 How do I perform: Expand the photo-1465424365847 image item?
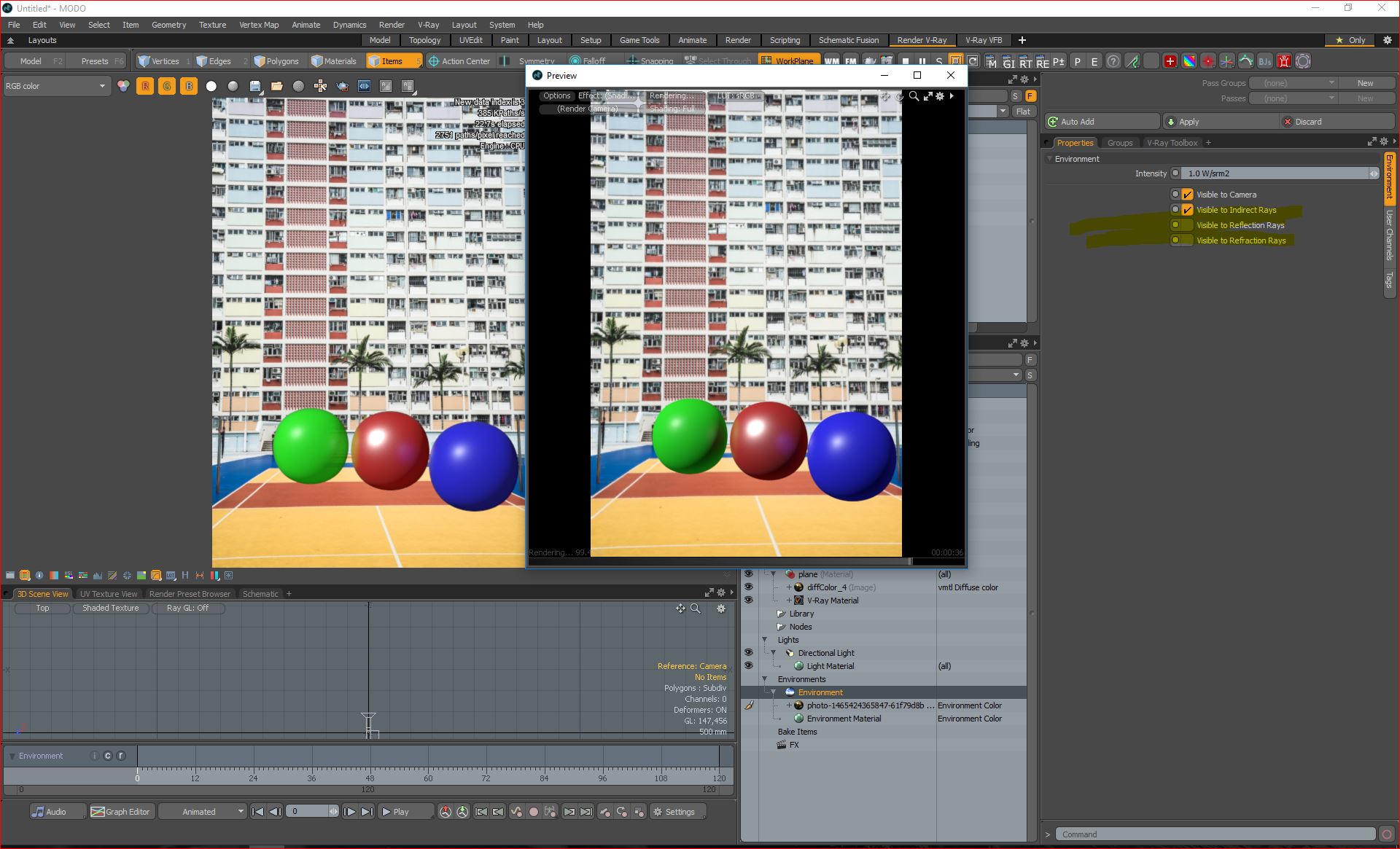789,705
